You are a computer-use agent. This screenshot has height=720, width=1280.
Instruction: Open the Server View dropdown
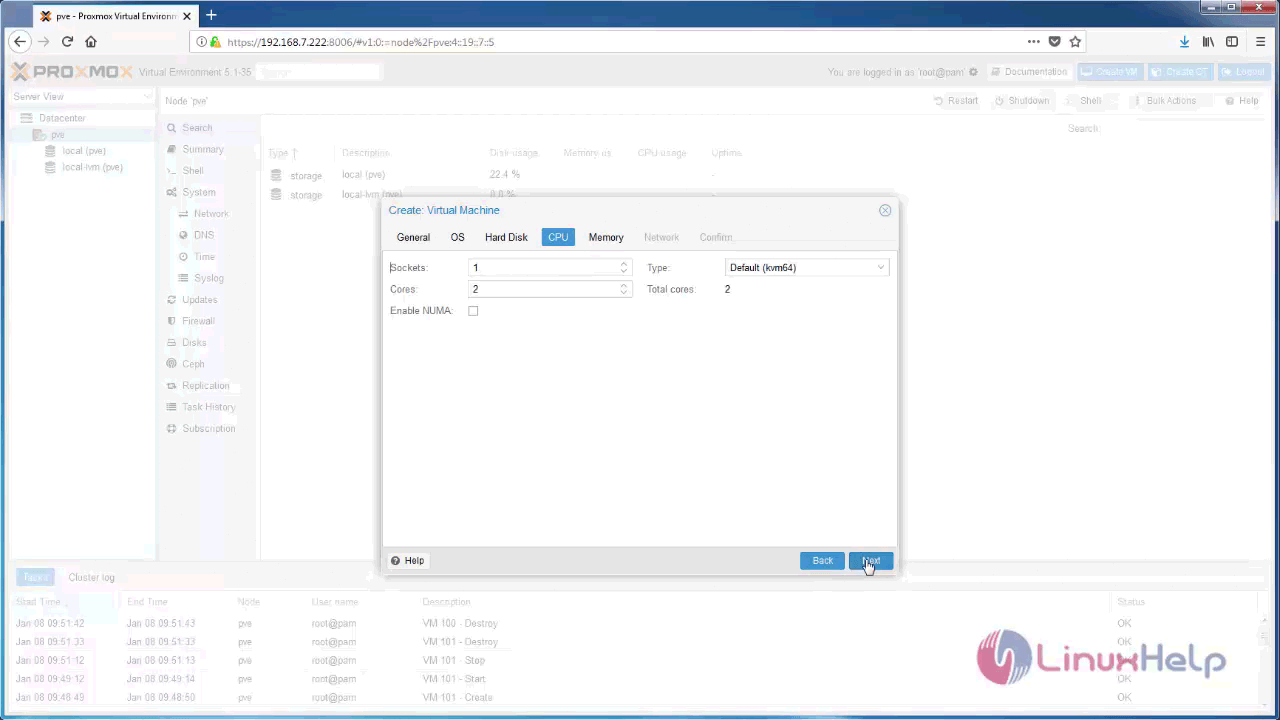coord(81,97)
